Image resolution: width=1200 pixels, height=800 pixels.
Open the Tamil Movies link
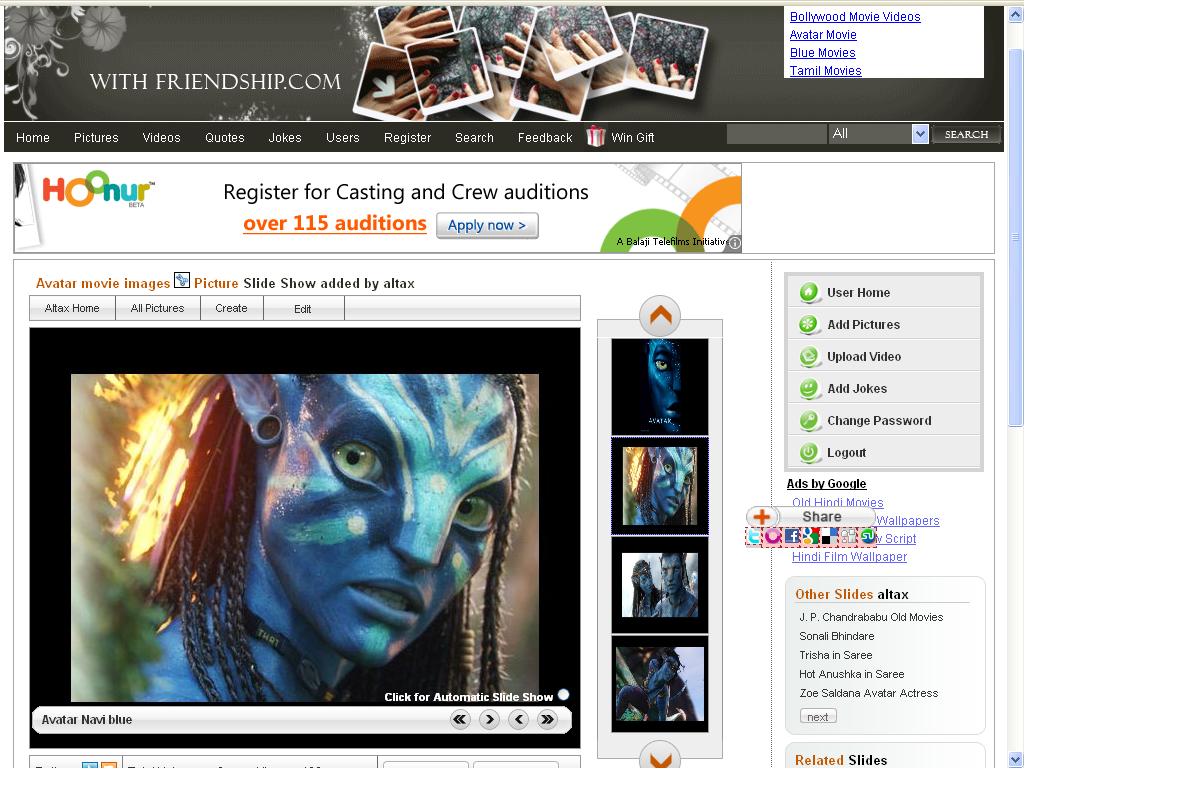pyautogui.click(x=826, y=71)
